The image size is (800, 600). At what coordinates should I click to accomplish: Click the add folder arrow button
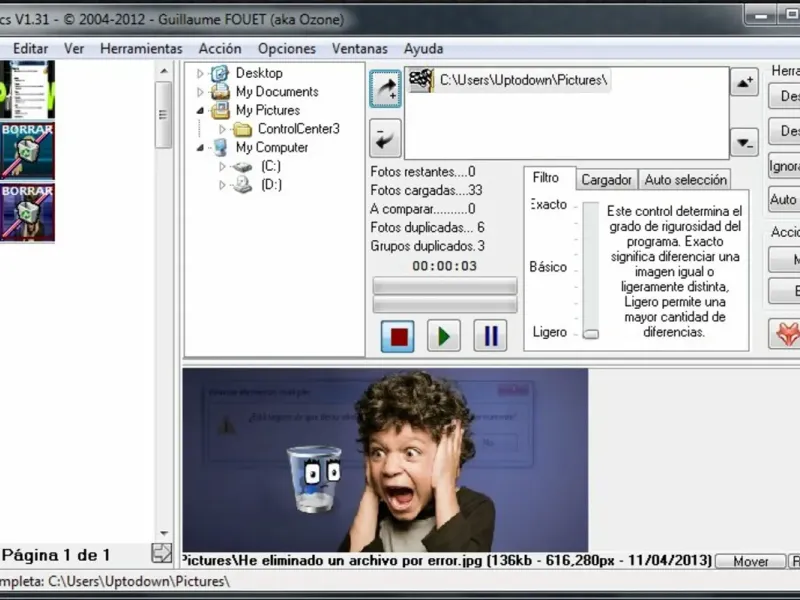[x=385, y=89]
